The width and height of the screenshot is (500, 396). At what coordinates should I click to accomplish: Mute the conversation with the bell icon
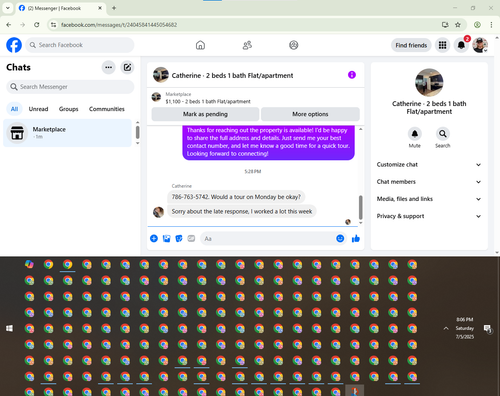[415, 134]
